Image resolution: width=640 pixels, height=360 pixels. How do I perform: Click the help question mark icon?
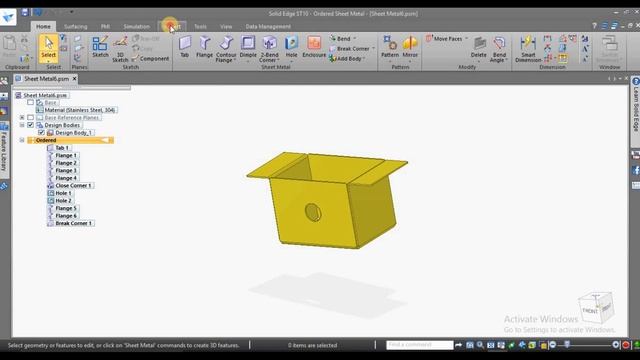[594, 26]
